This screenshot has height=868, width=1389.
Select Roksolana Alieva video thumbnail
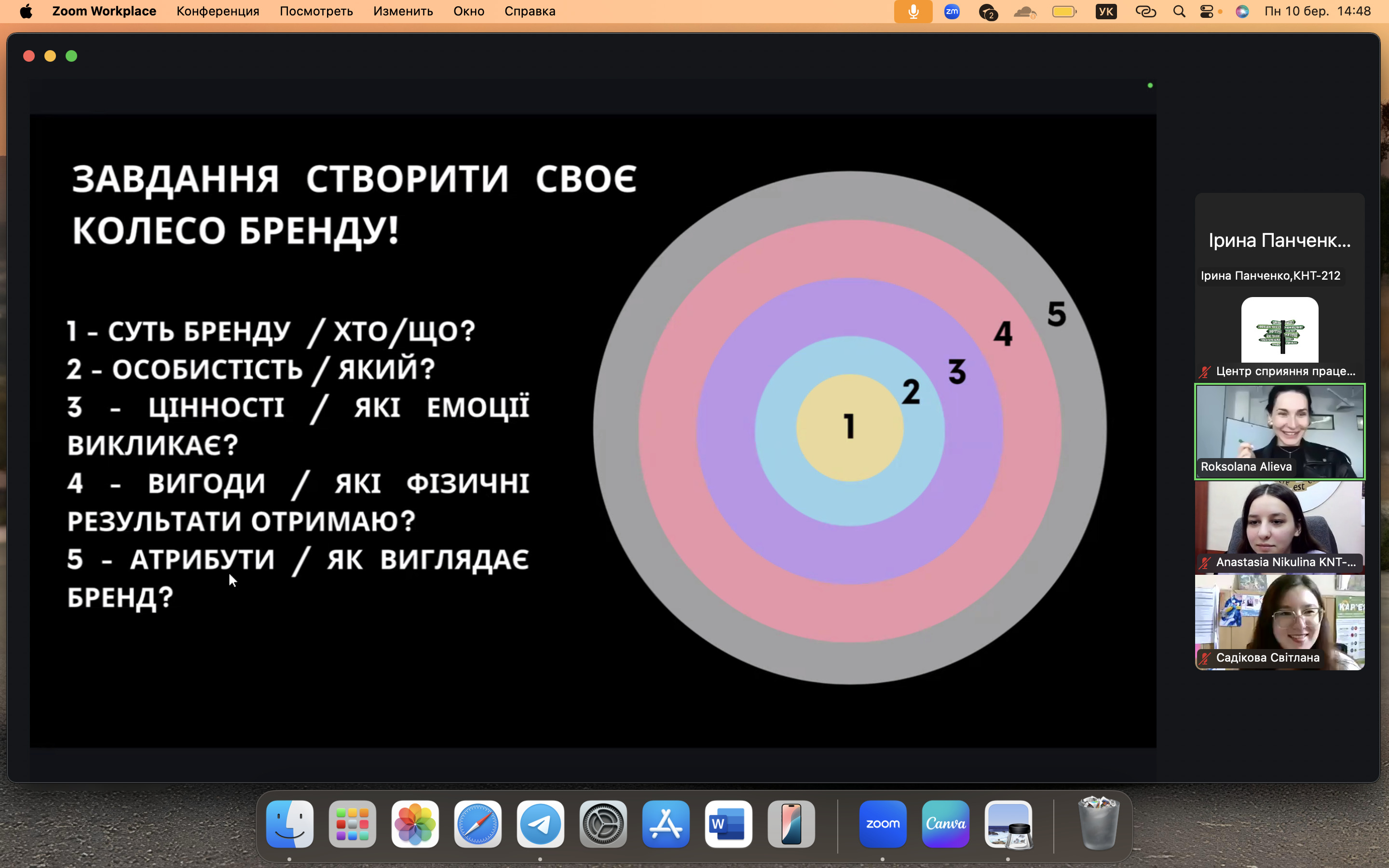click(x=1280, y=431)
